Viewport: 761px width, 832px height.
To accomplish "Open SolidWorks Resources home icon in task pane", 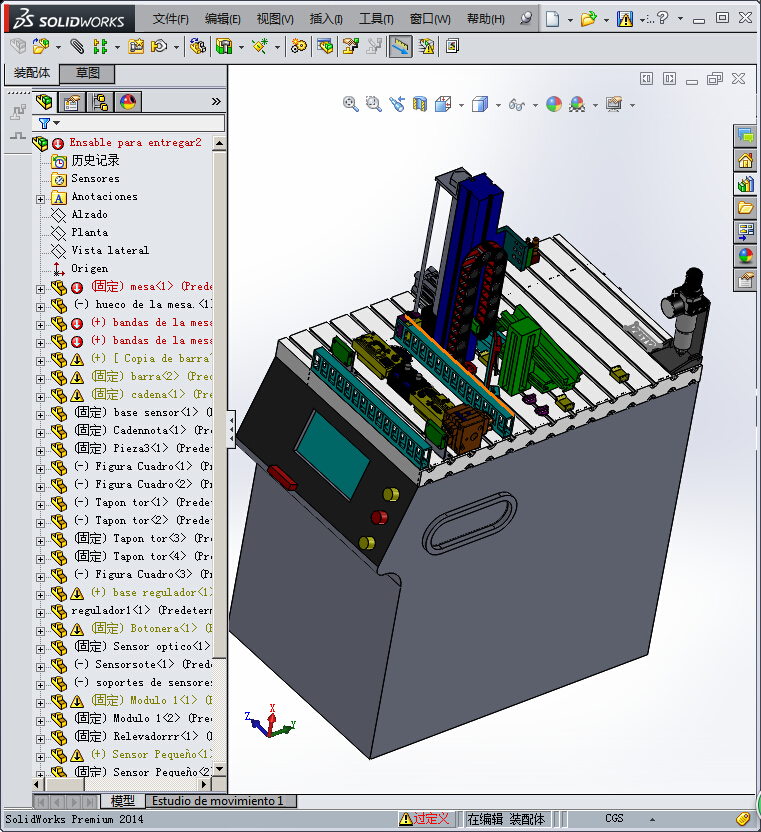I will coord(745,160).
